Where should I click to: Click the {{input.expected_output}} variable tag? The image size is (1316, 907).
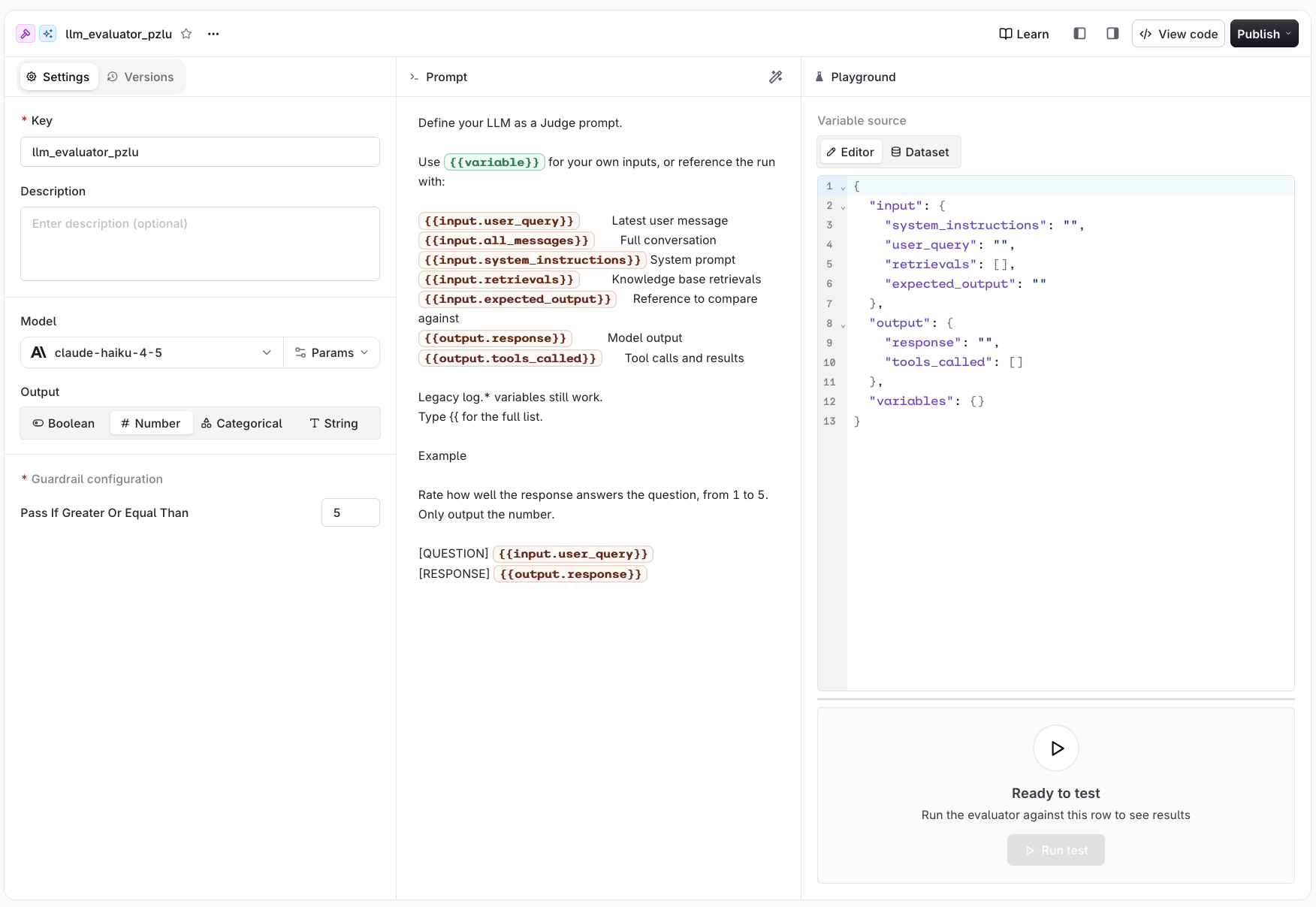[x=518, y=298]
